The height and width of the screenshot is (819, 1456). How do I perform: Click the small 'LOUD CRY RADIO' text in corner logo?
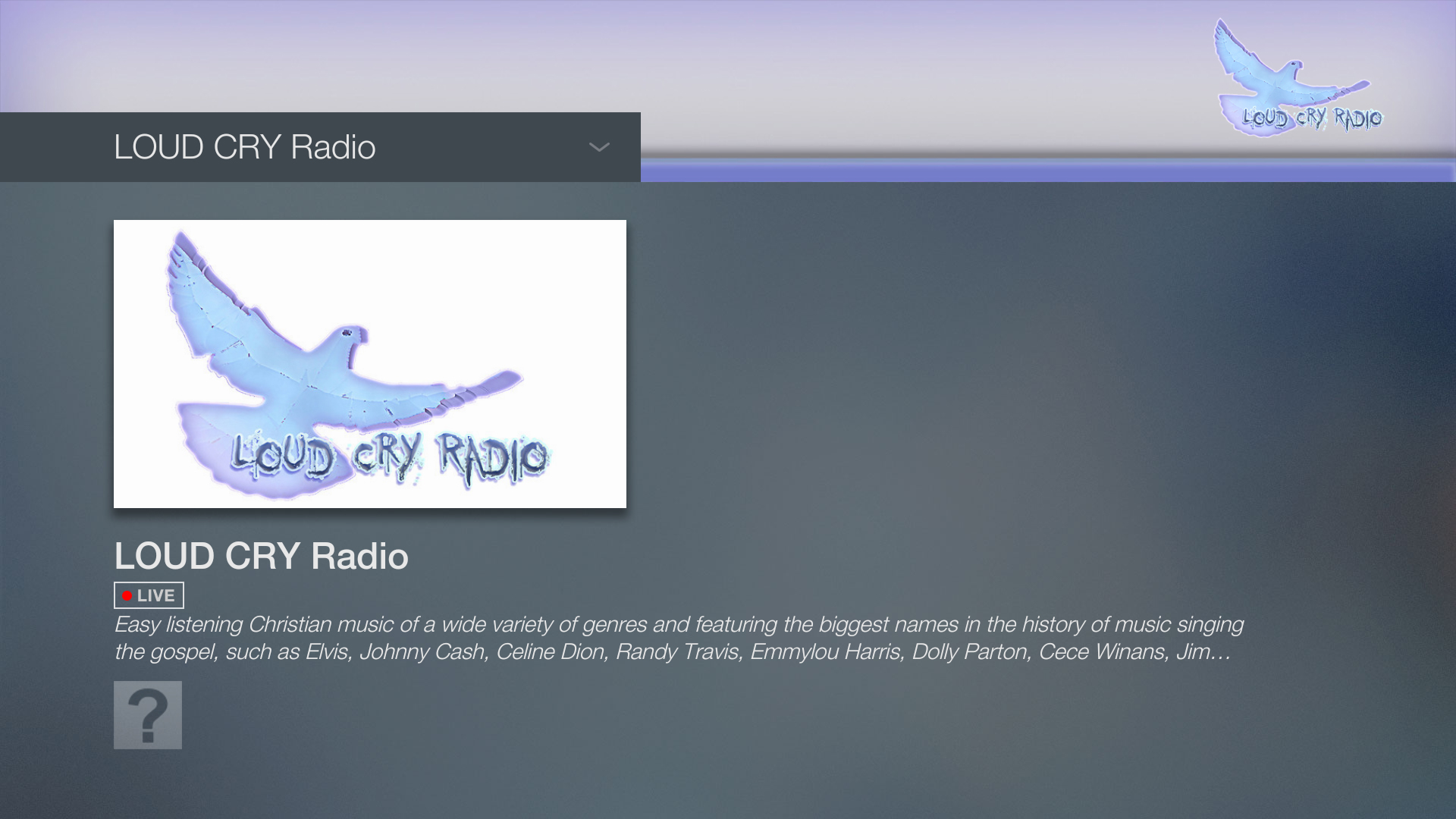[1312, 119]
